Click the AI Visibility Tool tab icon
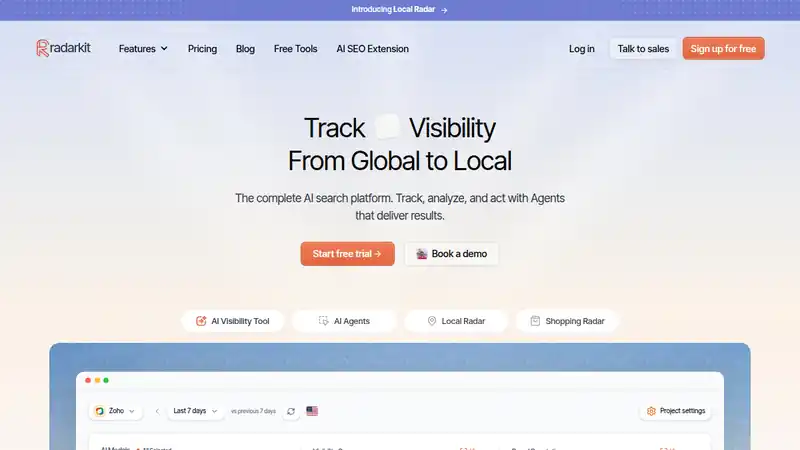800x450 pixels. pos(201,321)
